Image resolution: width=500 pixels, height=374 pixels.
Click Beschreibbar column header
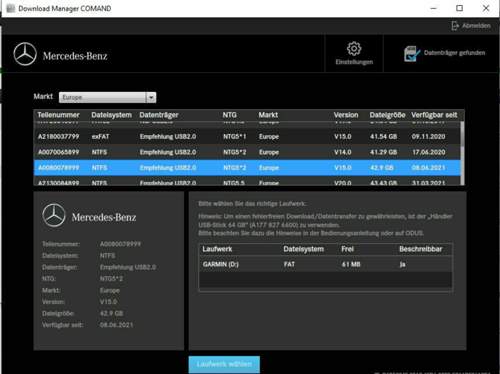(x=421, y=249)
